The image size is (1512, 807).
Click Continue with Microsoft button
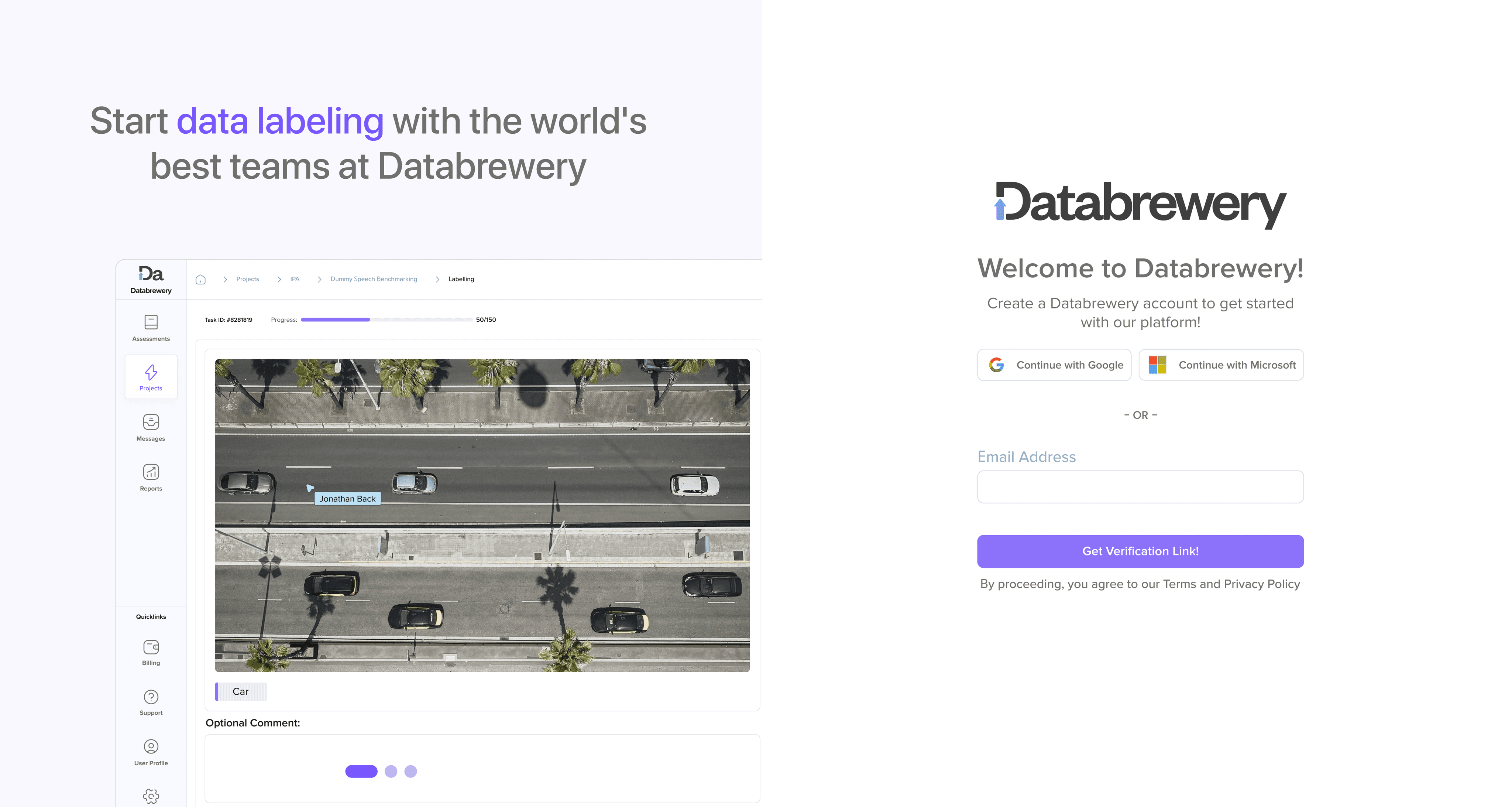pos(1221,365)
